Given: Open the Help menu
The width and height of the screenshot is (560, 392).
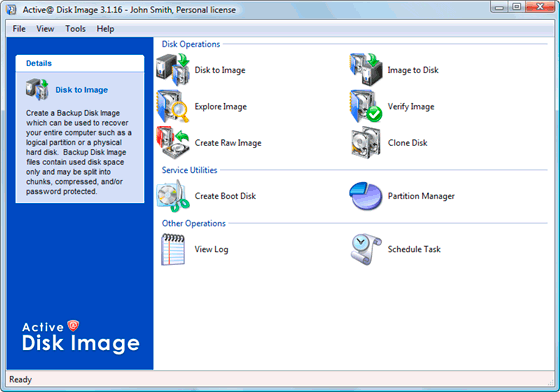Looking at the screenshot, I should 105,29.
